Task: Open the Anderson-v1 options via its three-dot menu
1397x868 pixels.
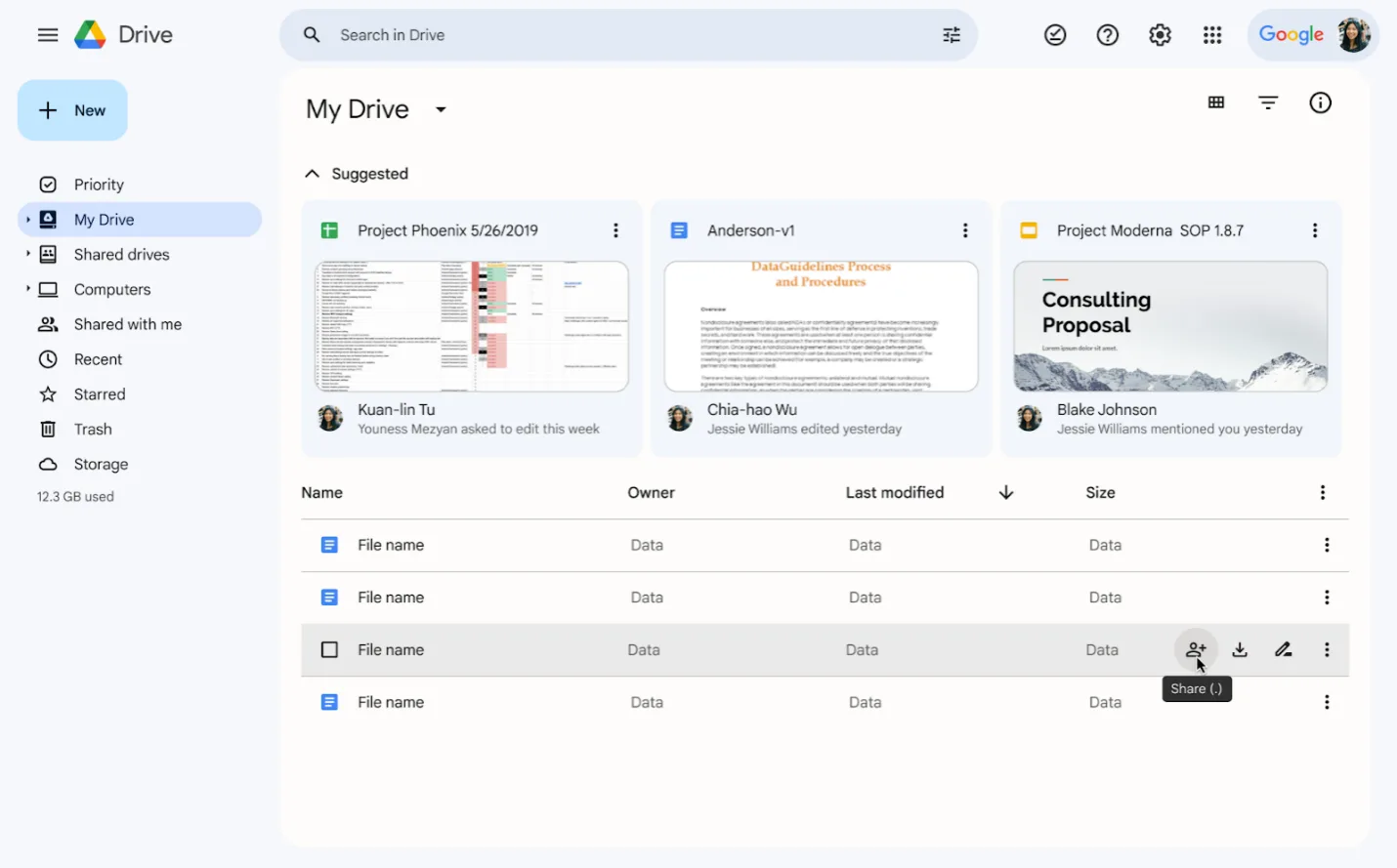Action: click(965, 229)
